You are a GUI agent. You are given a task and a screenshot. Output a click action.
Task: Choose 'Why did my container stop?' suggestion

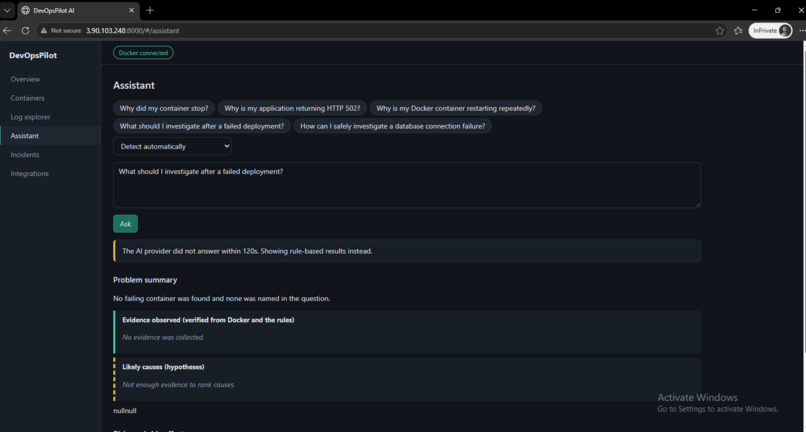(164, 108)
